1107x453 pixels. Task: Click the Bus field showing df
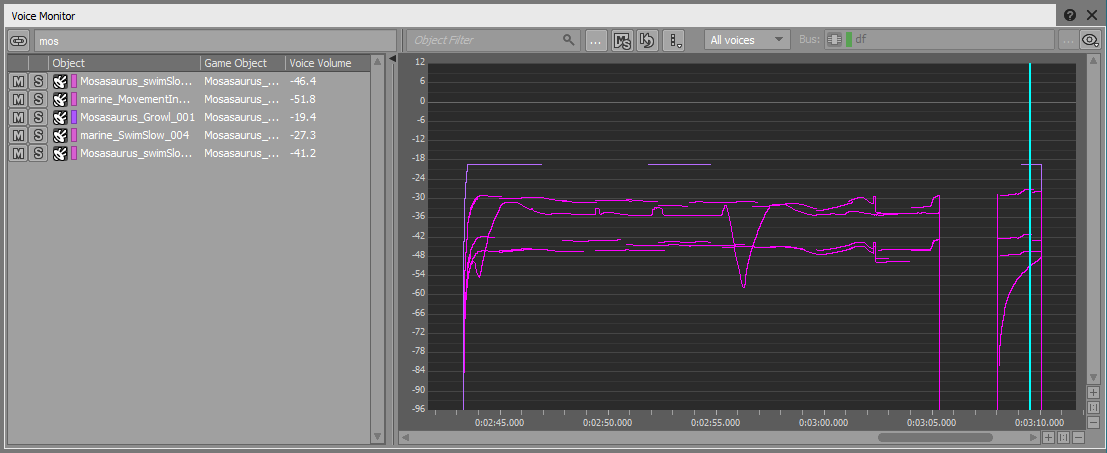click(938, 40)
